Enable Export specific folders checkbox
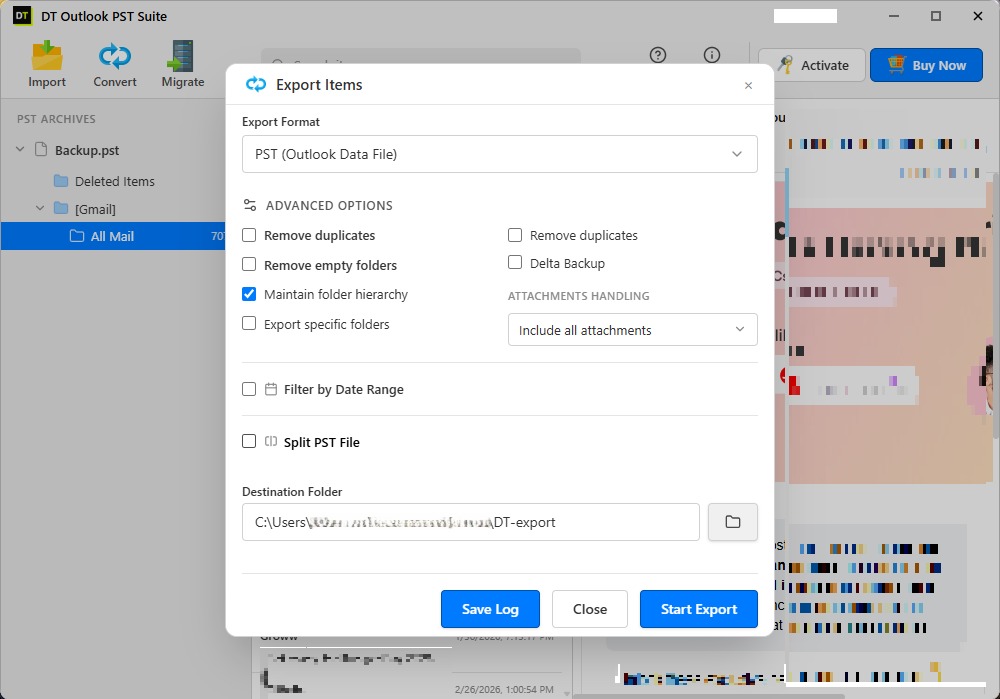The width and height of the screenshot is (1000, 699). click(x=249, y=323)
